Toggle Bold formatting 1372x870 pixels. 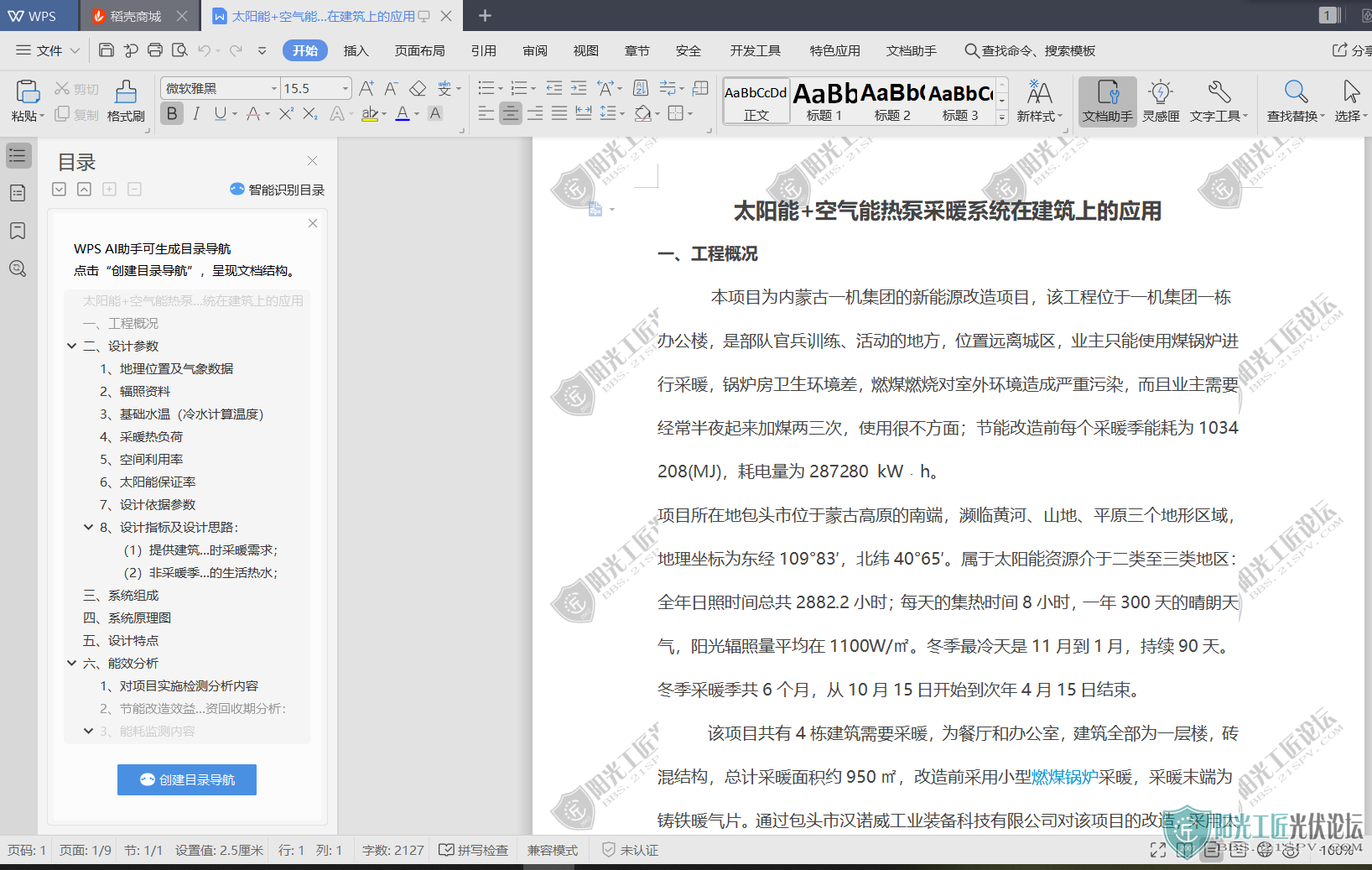(x=172, y=113)
